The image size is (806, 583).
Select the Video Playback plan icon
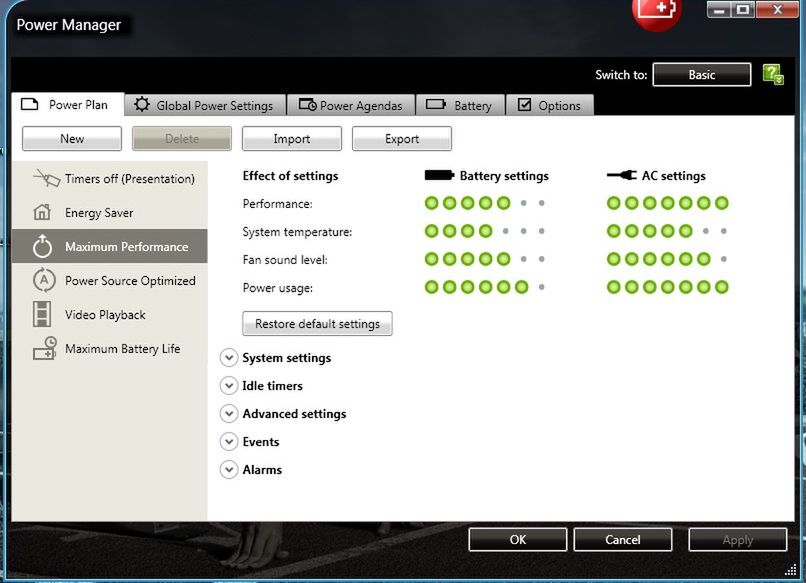pos(42,315)
